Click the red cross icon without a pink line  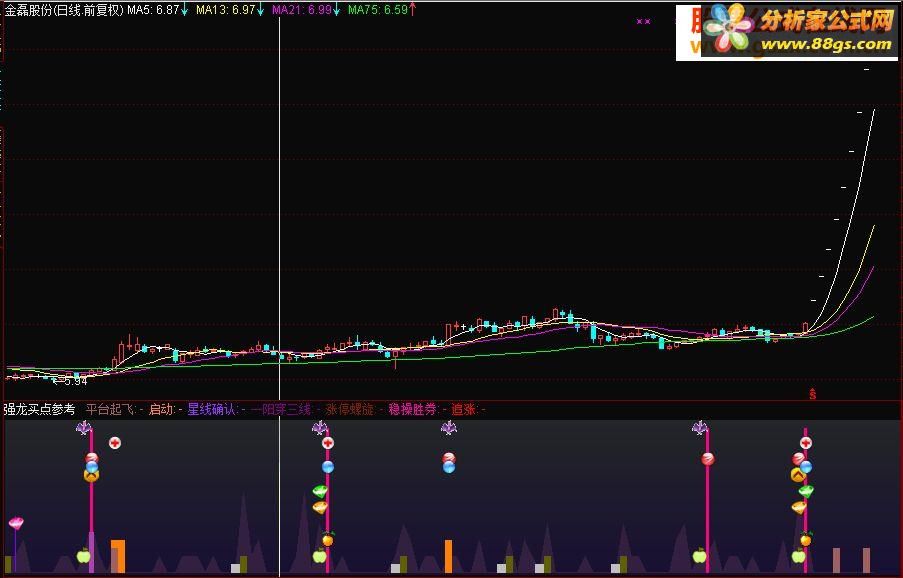(115, 443)
